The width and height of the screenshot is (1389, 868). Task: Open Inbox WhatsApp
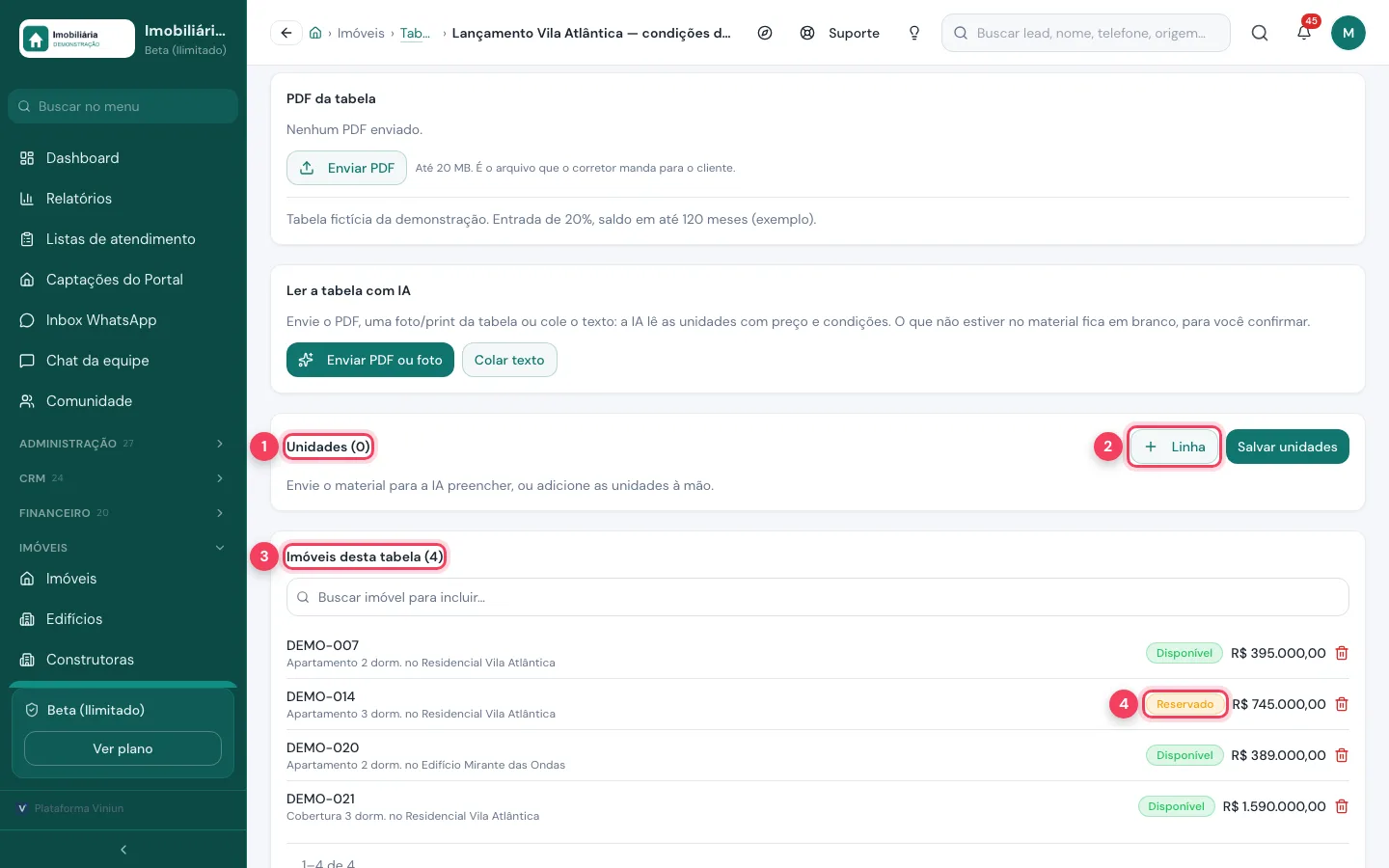pos(123,320)
